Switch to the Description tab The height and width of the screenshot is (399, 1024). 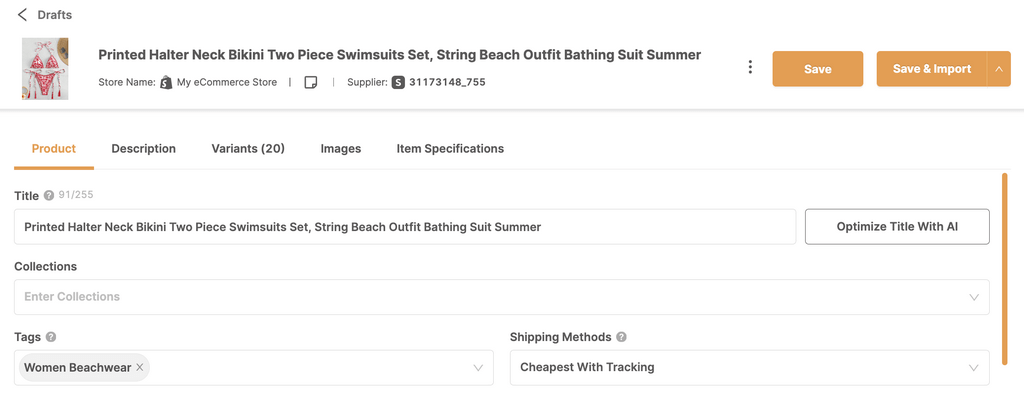(144, 149)
